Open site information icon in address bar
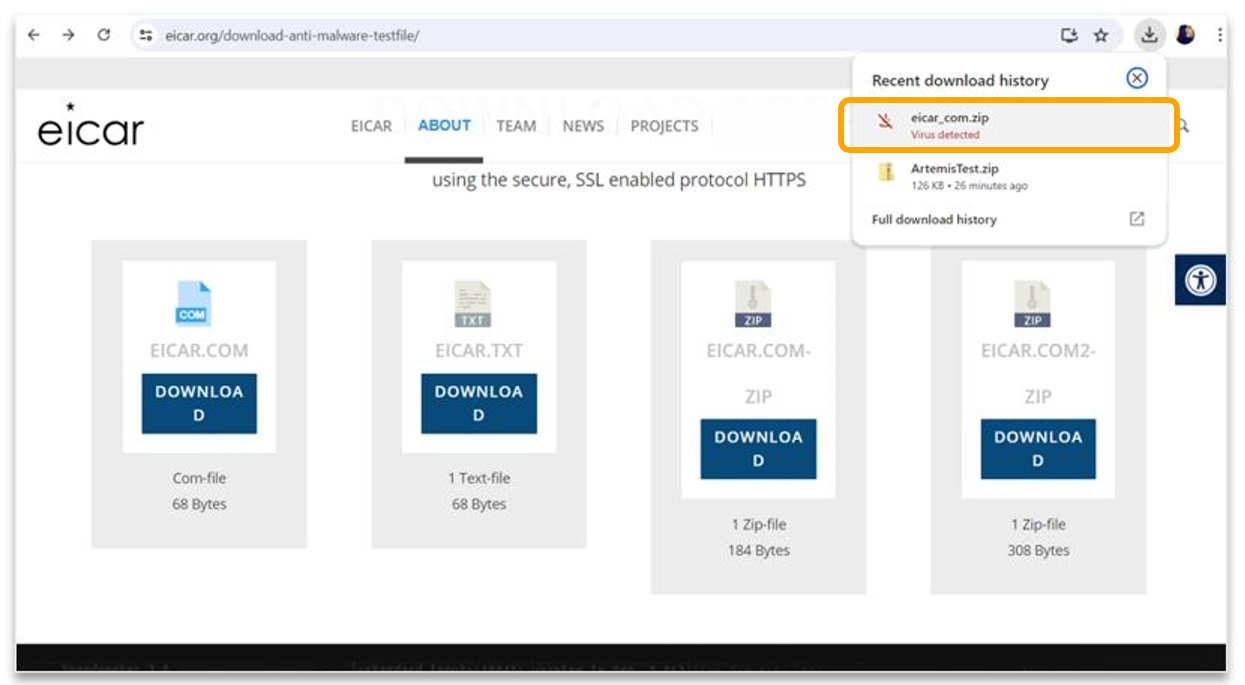1245x685 pixels. 146,36
